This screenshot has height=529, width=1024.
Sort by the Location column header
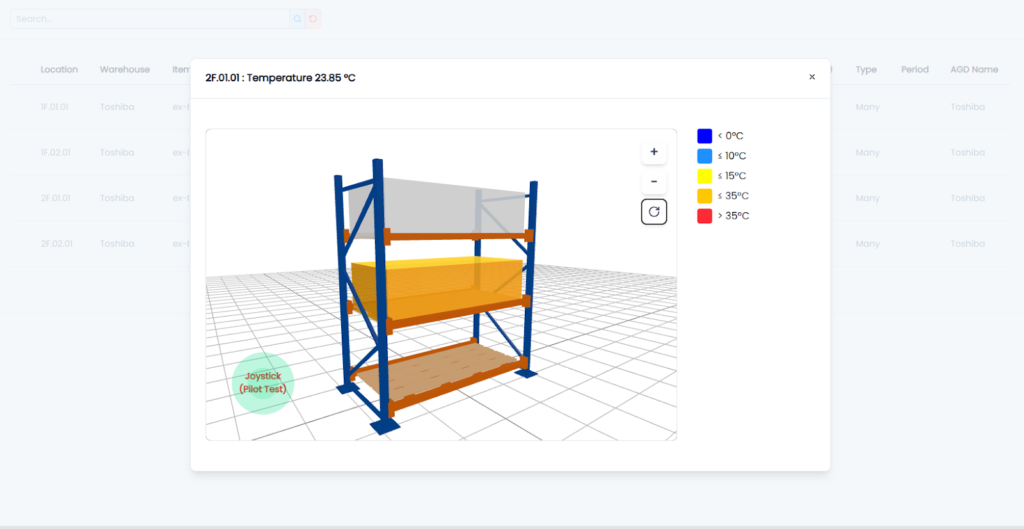[x=59, y=70]
